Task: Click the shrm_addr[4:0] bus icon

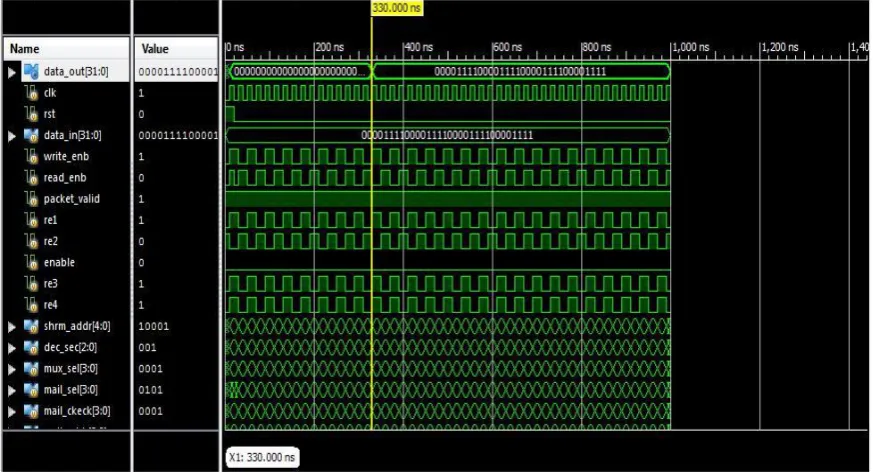Action: (31, 326)
